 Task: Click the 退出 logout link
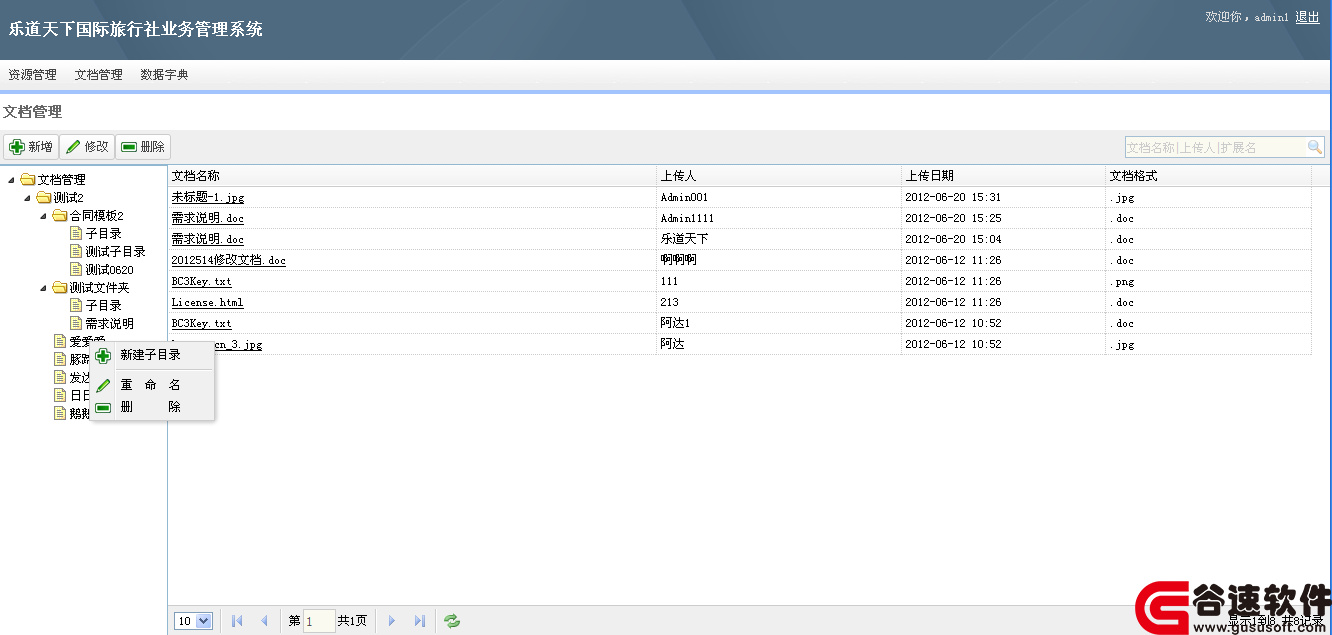1307,17
